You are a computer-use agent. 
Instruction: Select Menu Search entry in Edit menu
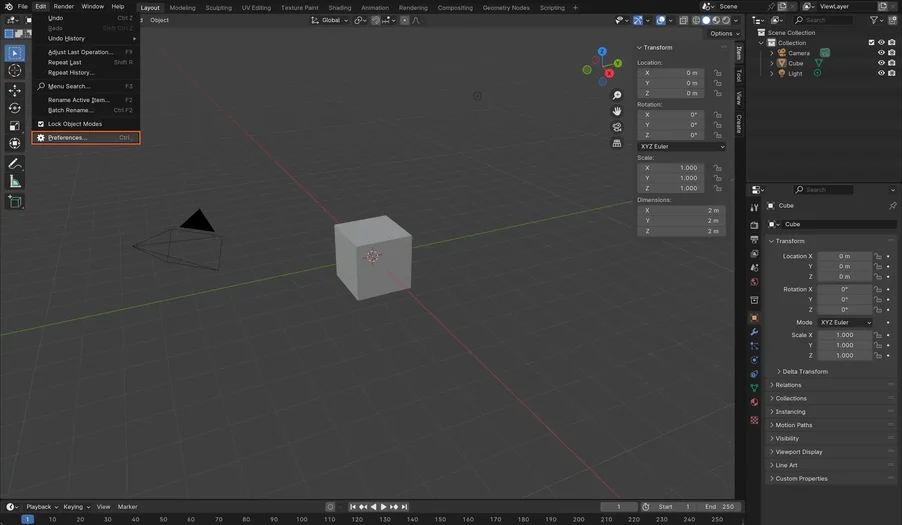click(x=86, y=86)
